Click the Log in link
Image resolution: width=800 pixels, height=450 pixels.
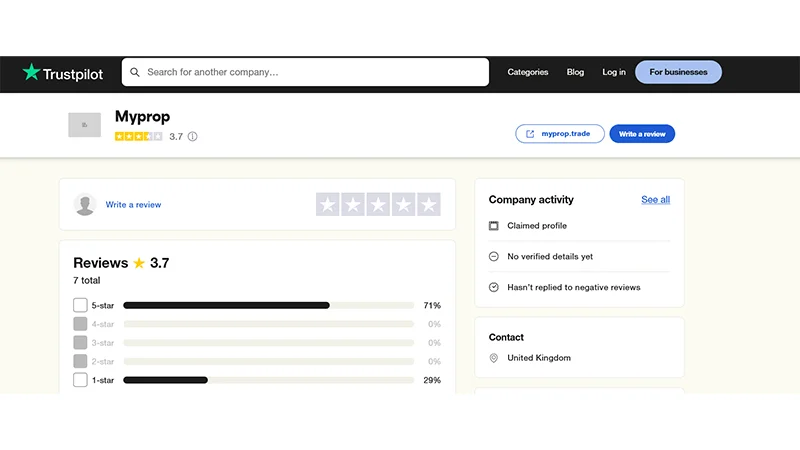pyautogui.click(x=614, y=72)
